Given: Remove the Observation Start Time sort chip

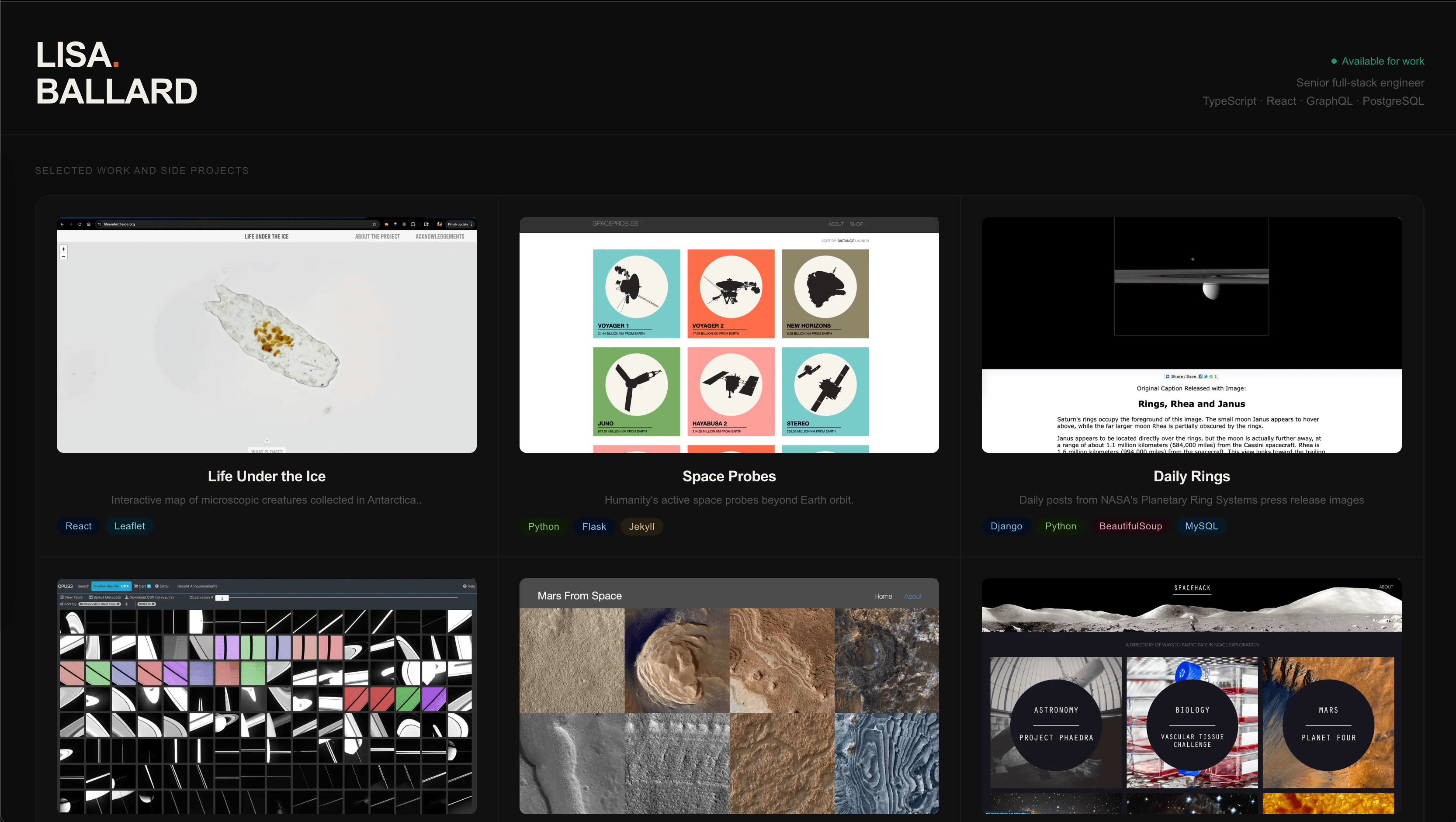Looking at the screenshot, I should (x=119, y=604).
